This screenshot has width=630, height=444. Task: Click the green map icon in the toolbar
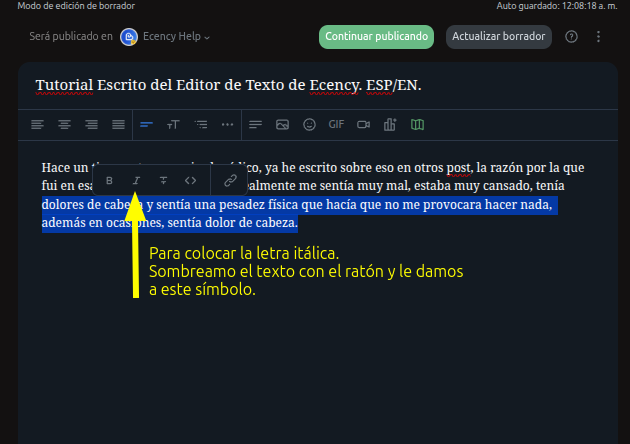(x=417, y=125)
